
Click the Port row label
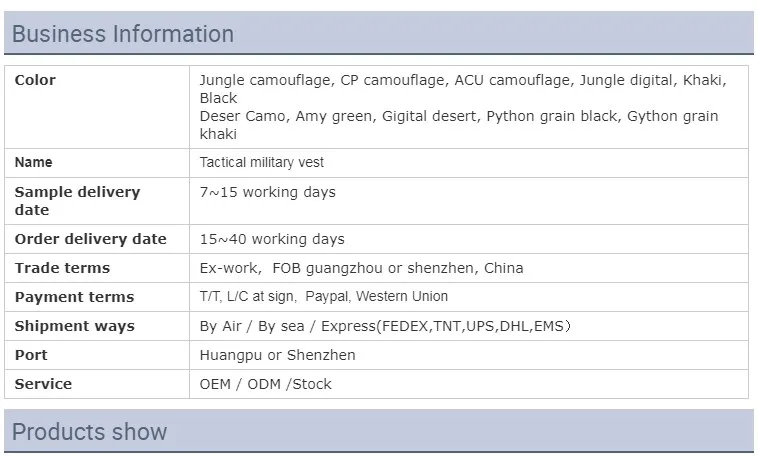(31, 355)
